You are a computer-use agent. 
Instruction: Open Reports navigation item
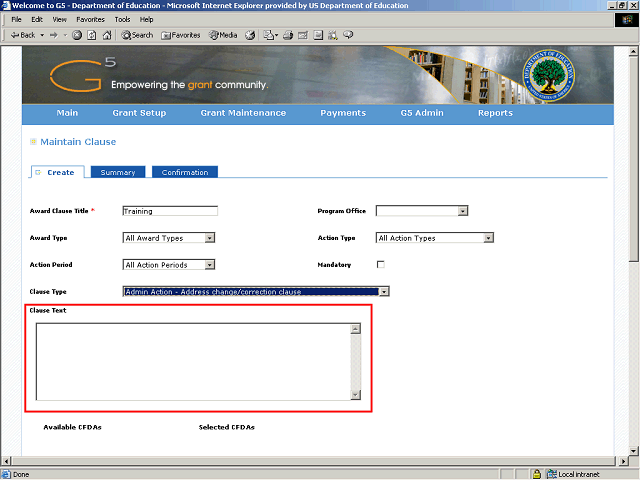tap(496, 113)
